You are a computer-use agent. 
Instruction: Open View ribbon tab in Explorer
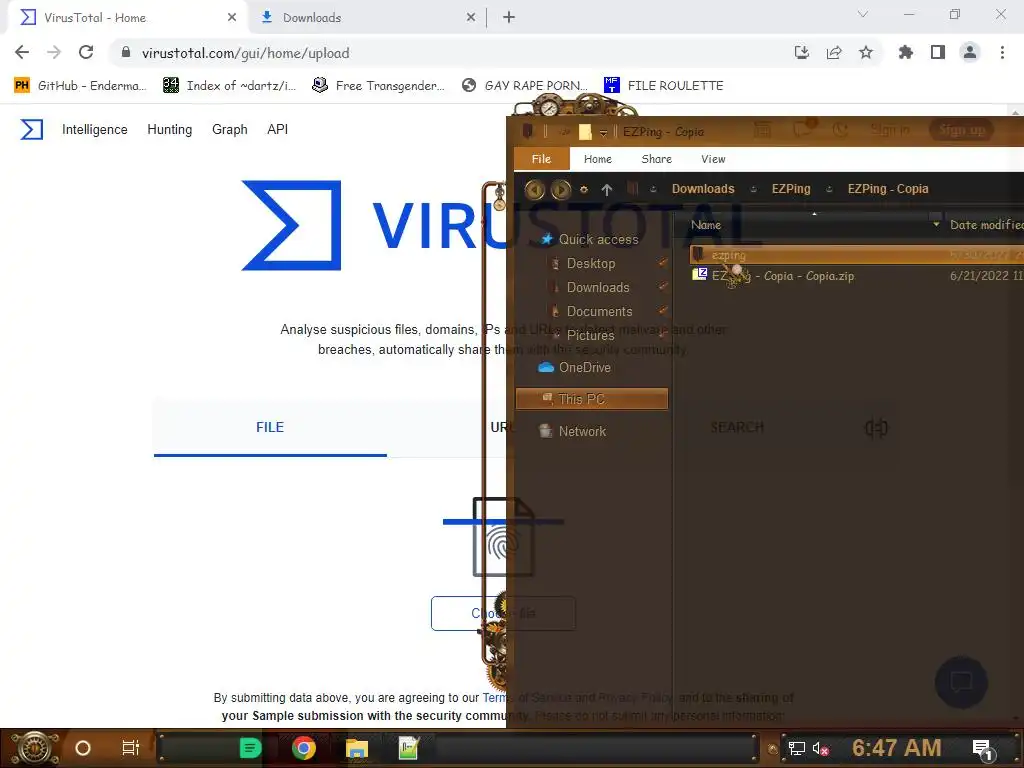pyautogui.click(x=713, y=159)
